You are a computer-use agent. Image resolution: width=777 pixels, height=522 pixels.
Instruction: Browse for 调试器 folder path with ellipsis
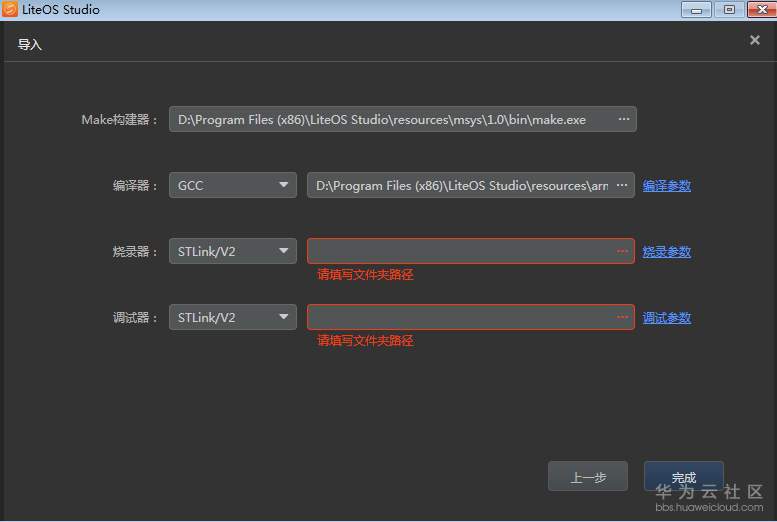[622, 317]
